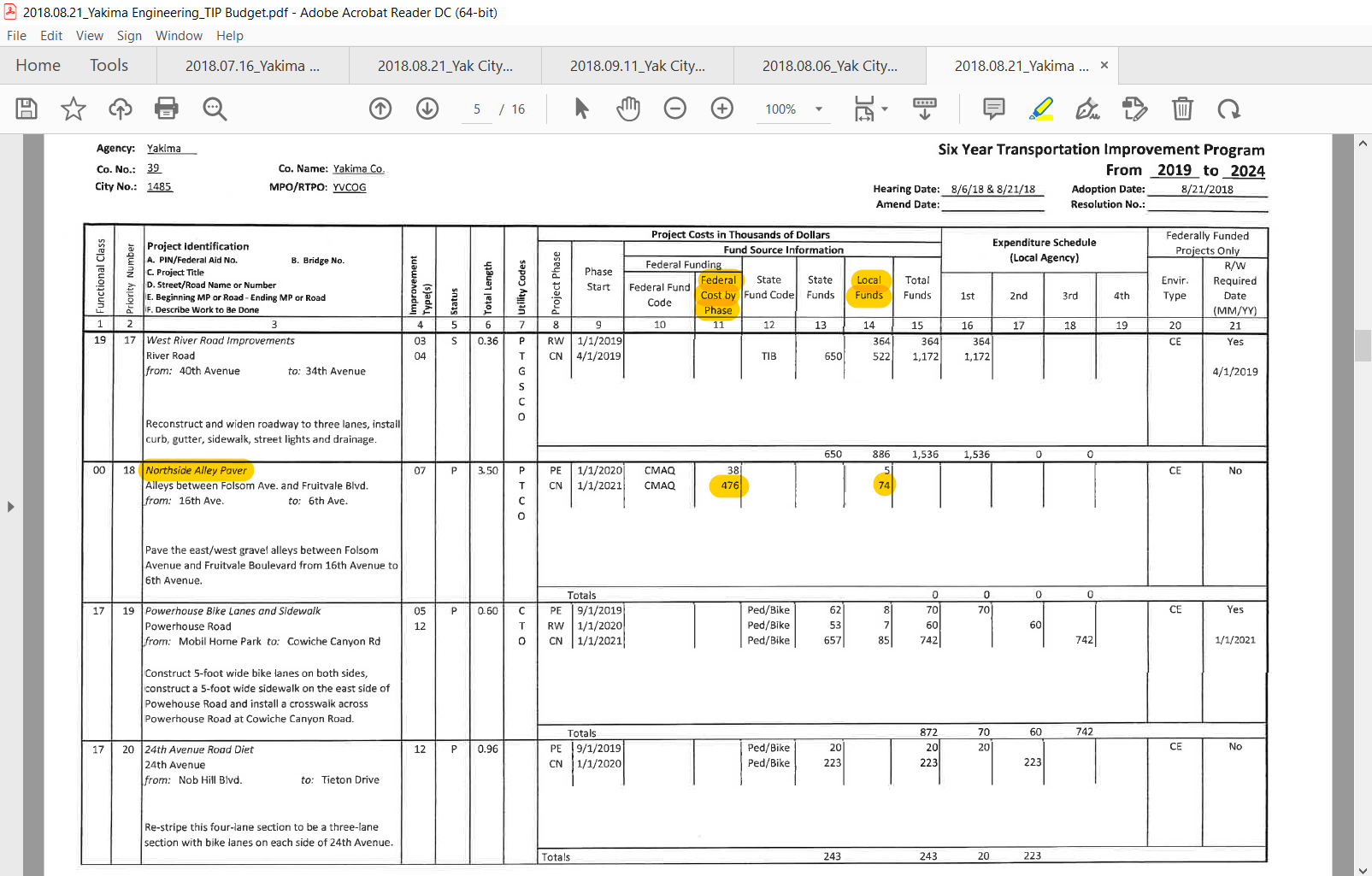Click the highlighted 476 federal cost value
This screenshot has height=876, width=1372.
pos(729,485)
